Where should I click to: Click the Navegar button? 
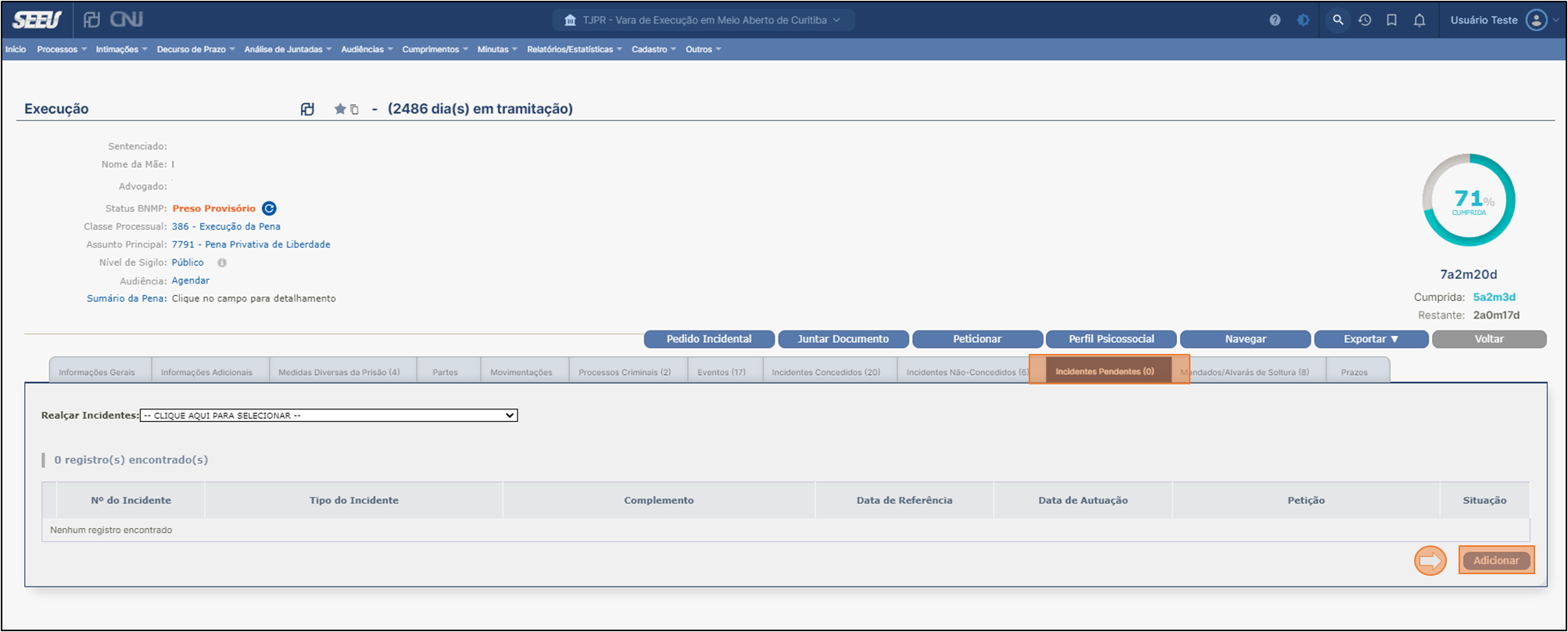pyautogui.click(x=1245, y=339)
